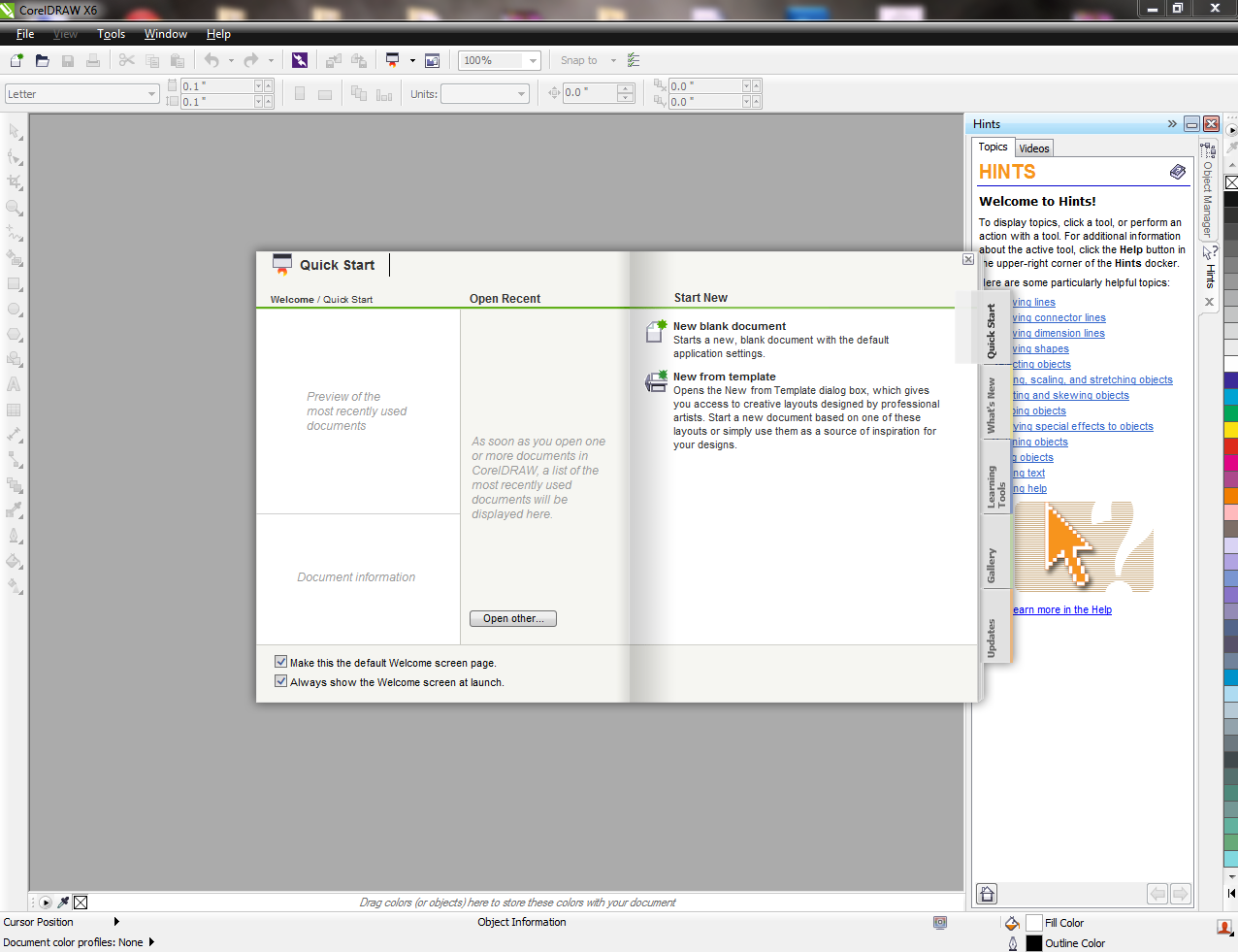Pick the Ellipse tool
Screen dimensions: 1238x952
coord(13,309)
